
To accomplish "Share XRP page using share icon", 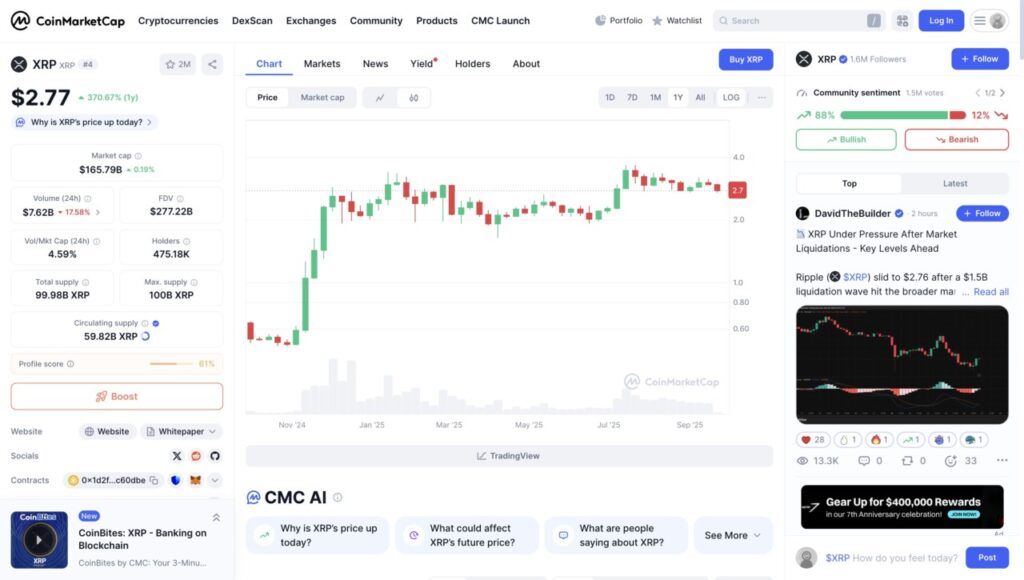I will [212, 63].
